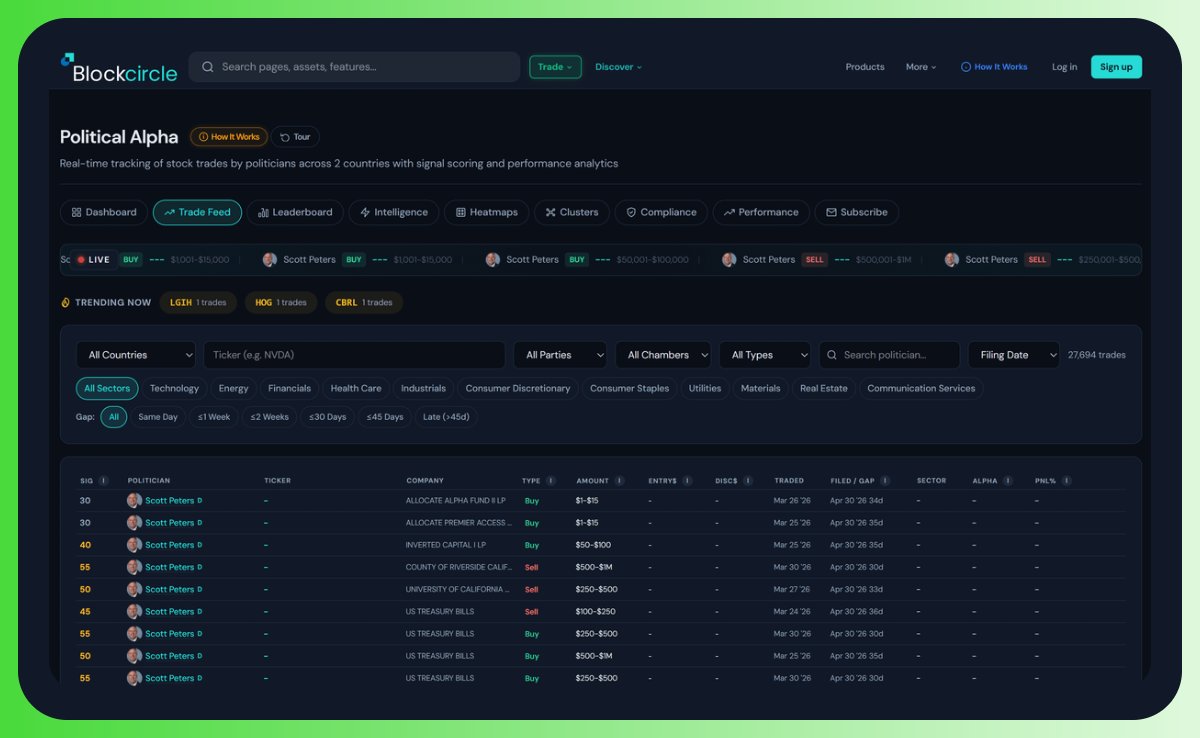Screen dimensions: 1200x738
Task: Click the LIVE indicator badge
Action: 93,260
